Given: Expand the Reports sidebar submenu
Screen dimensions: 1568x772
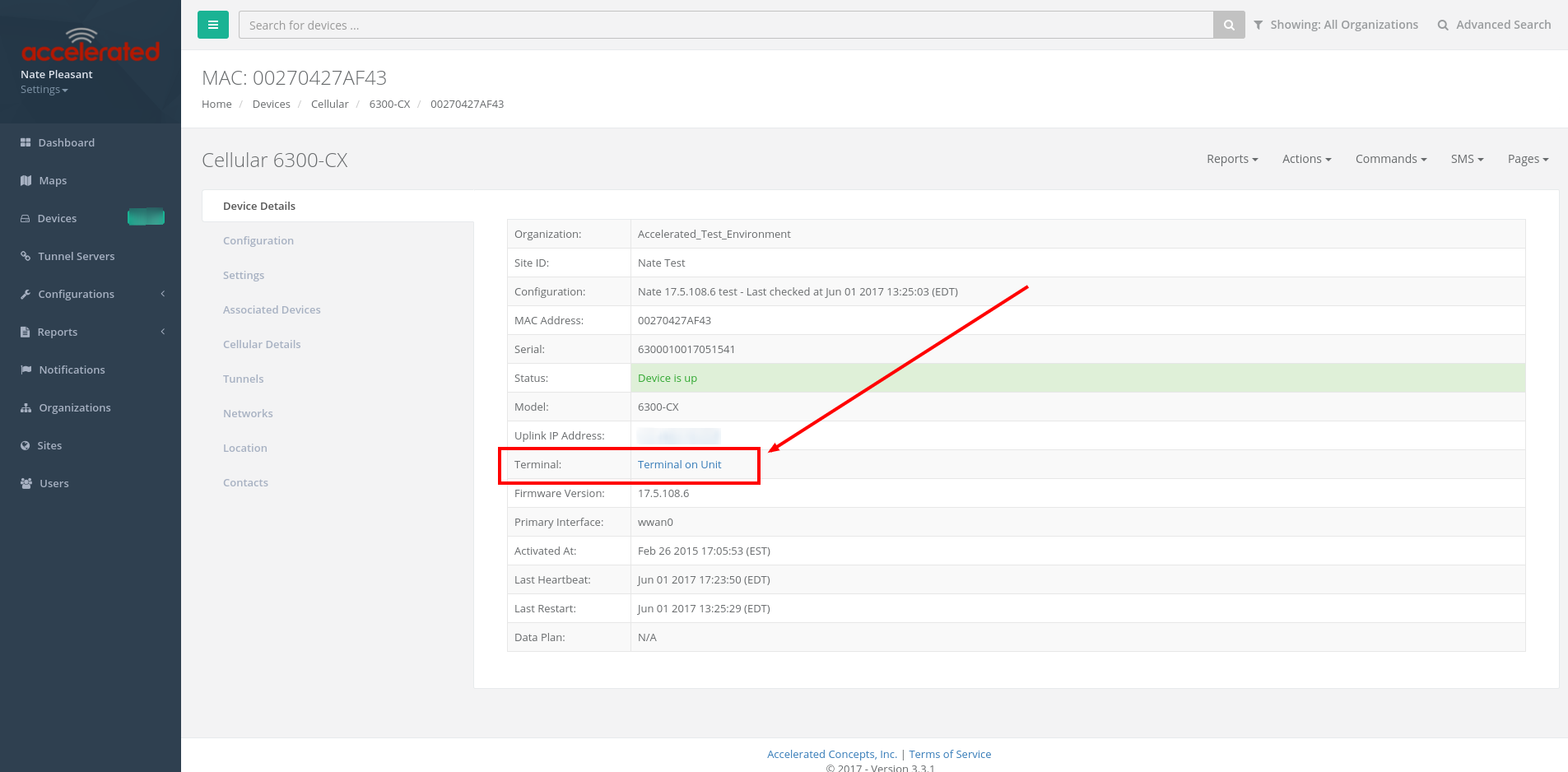Looking at the screenshot, I should [x=58, y=332].
